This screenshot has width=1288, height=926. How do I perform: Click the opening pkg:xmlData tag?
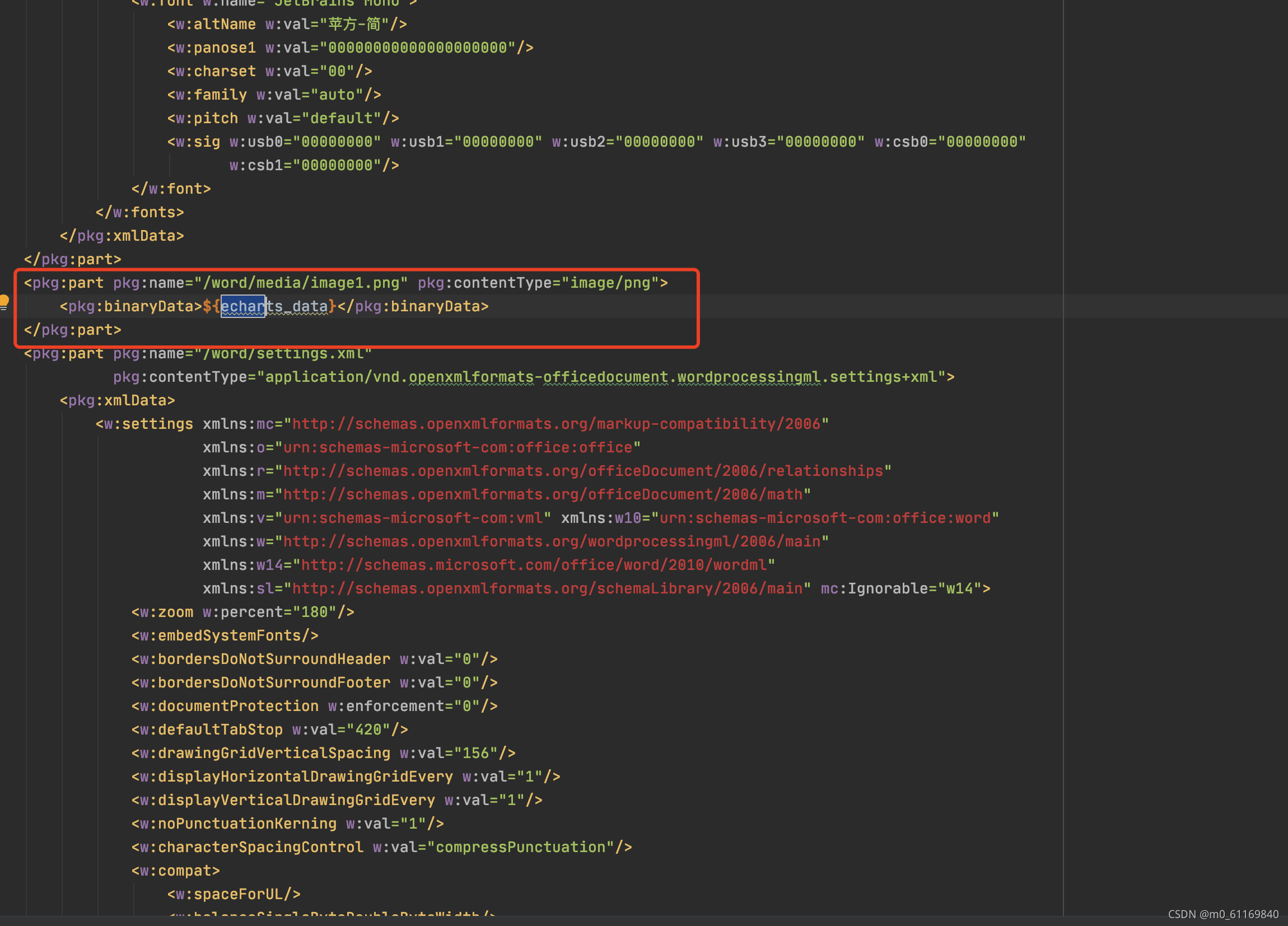[x=118, y=401]
